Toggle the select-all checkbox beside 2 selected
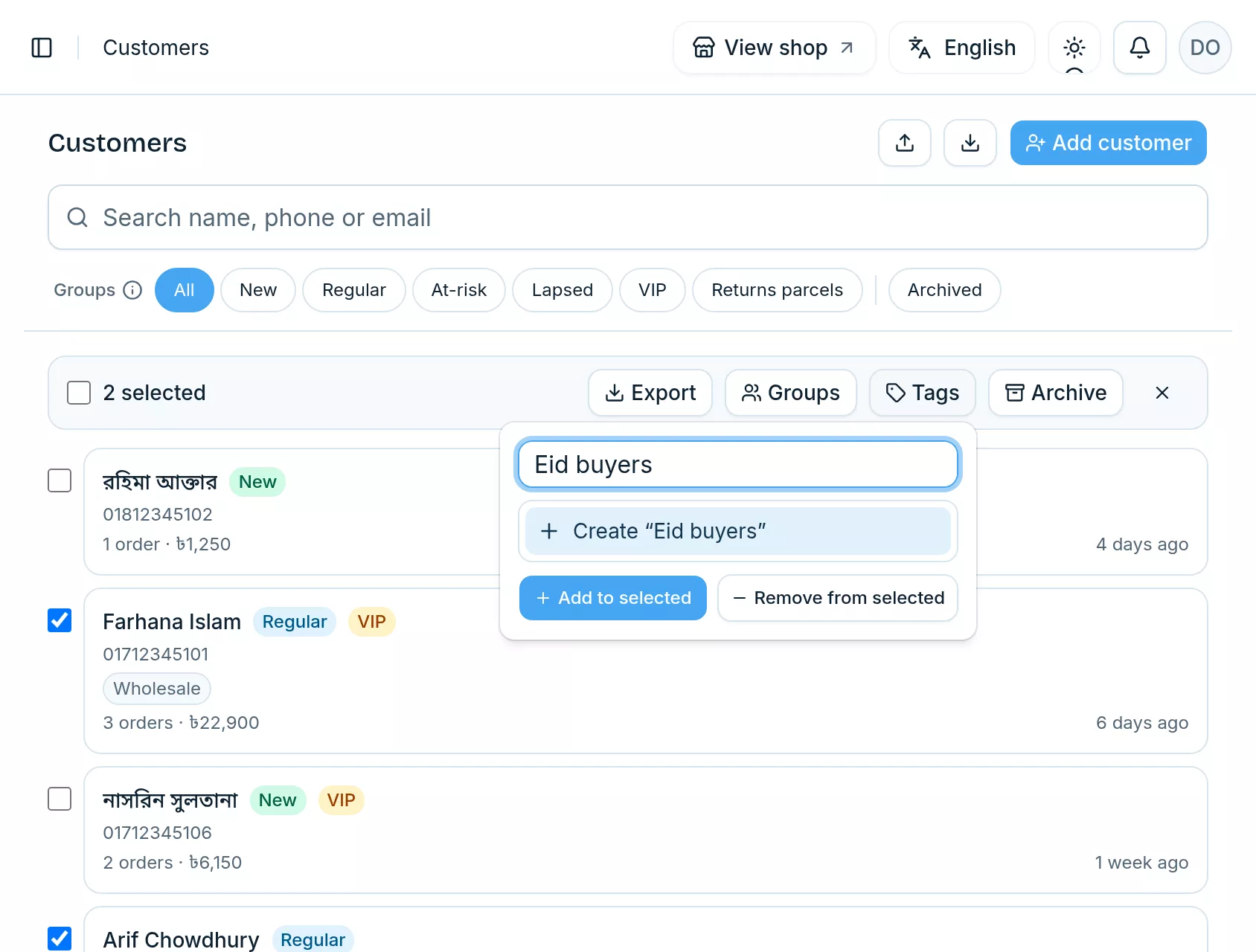The image size is (1256, 952). tap(79, 393)
